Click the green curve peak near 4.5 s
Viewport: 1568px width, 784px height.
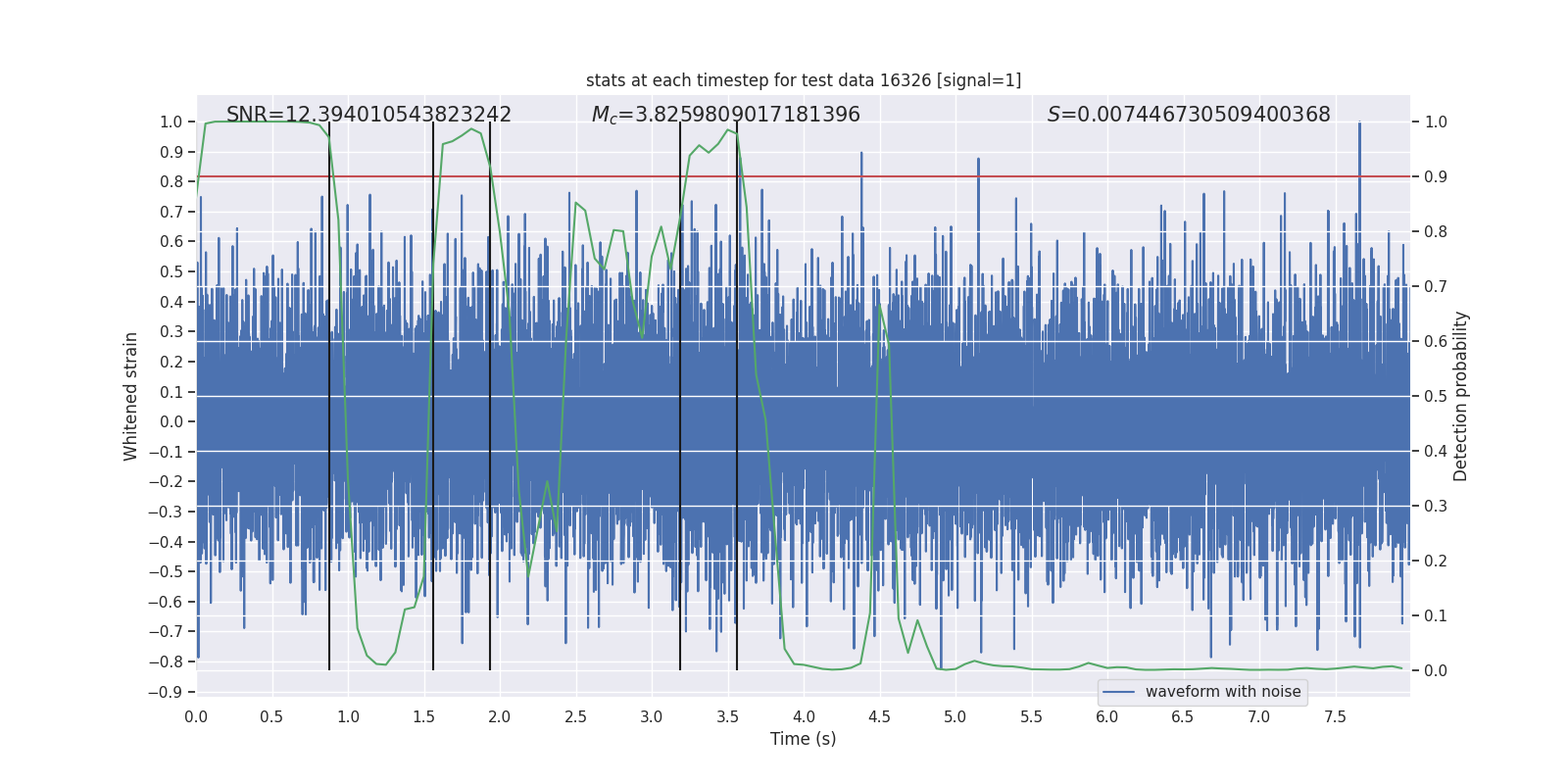(x=880, y=305)
